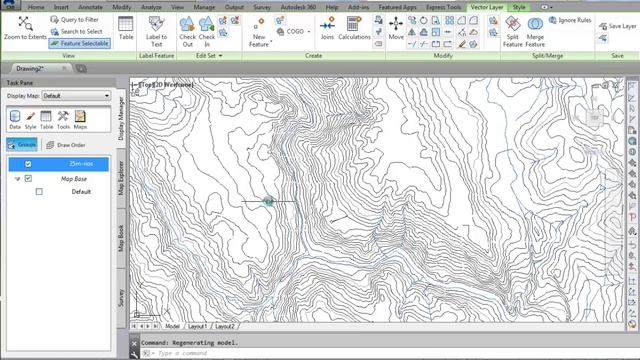
Task: Click Save Layer button
Action: 618,26
